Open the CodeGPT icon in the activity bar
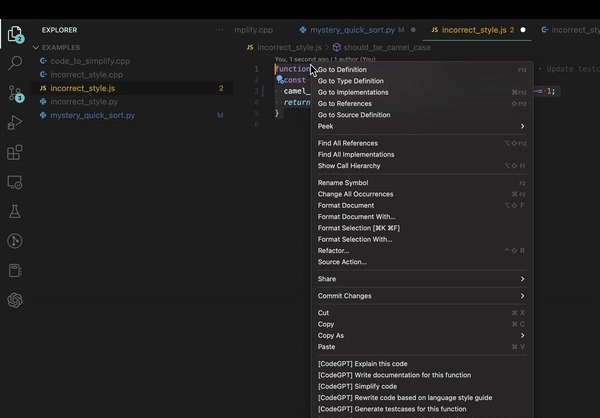 coord(15,300)
